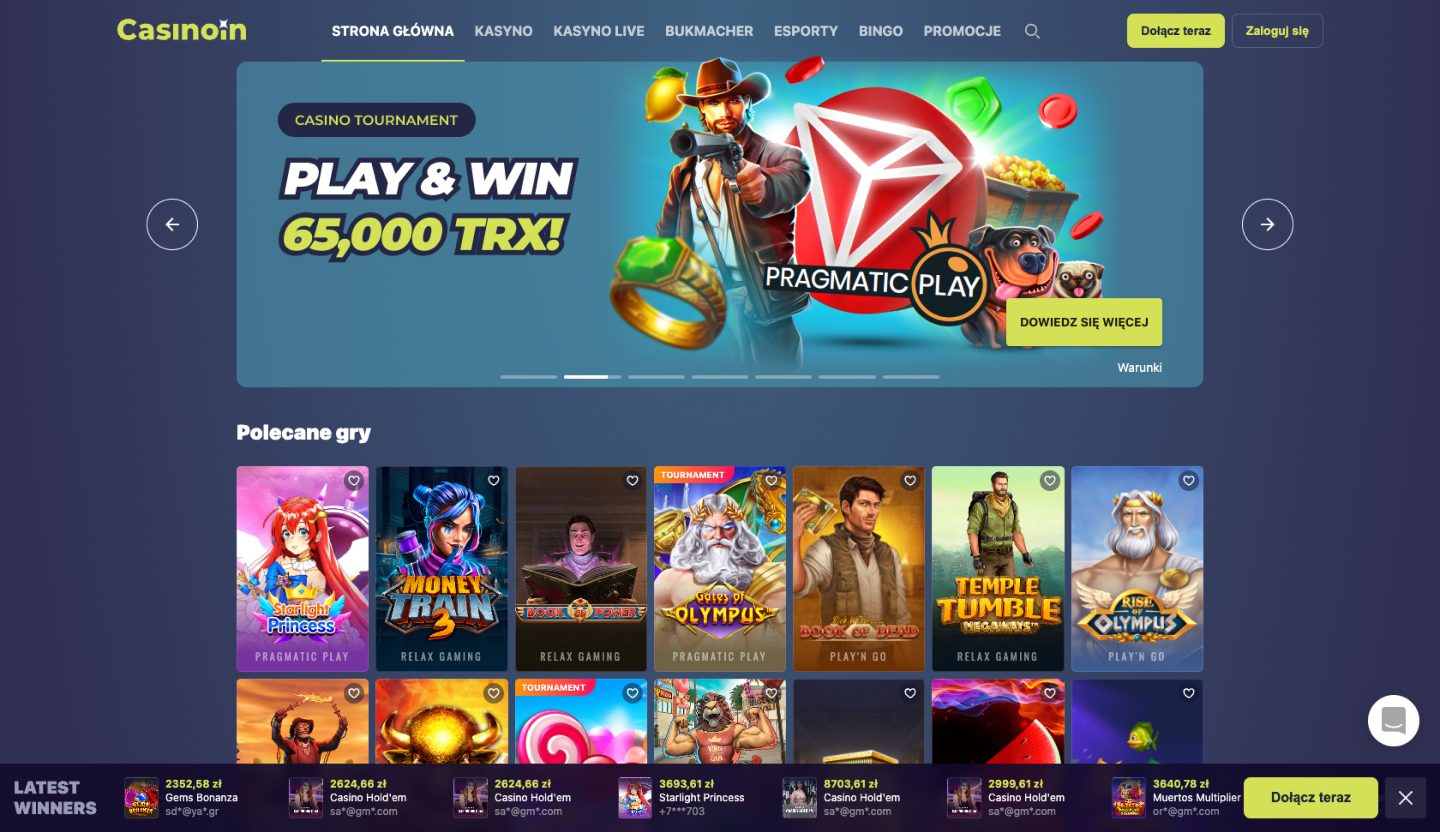Switch to Bukmacher section

click(x=709, y=31)
